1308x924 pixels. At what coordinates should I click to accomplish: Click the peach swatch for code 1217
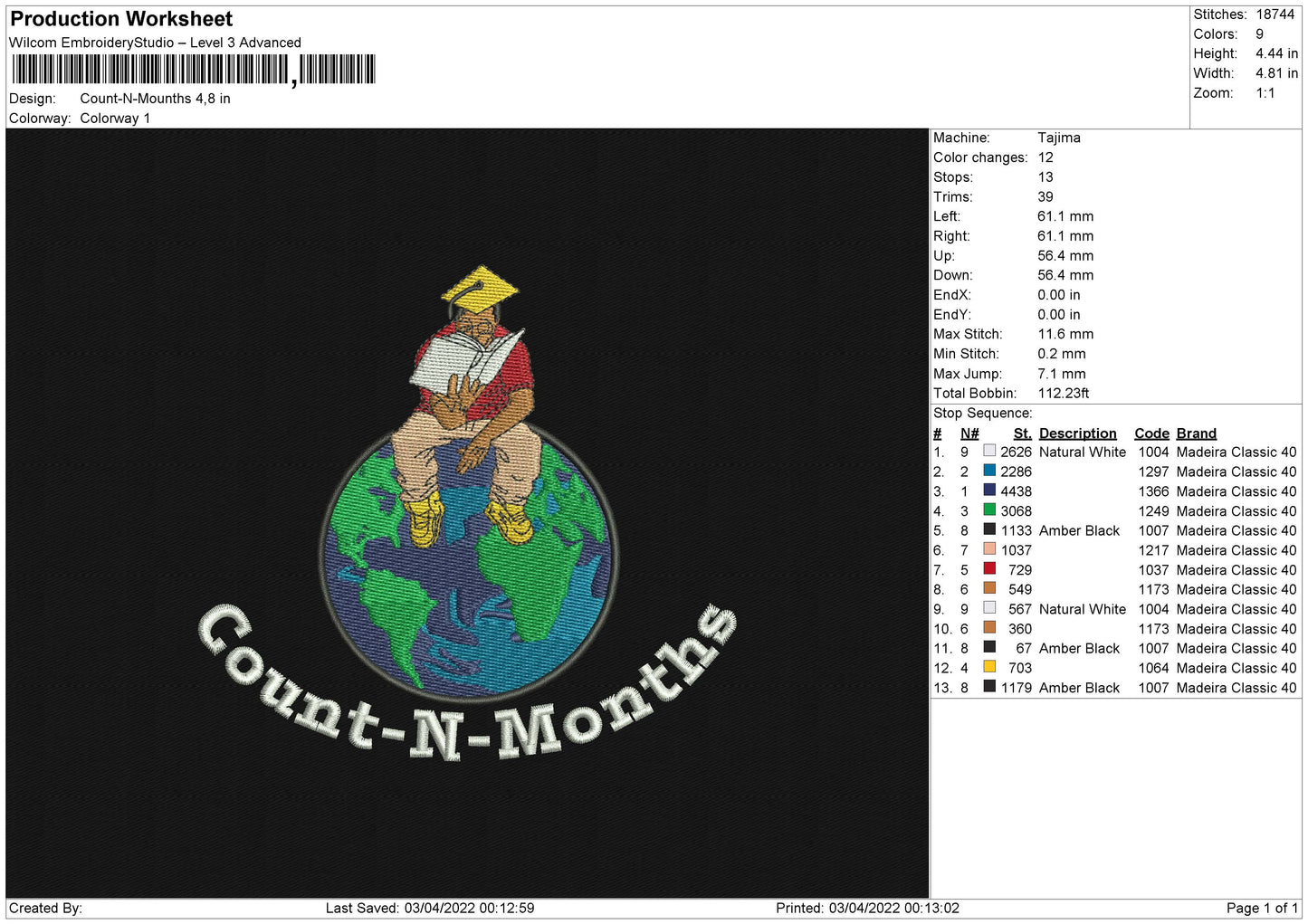tap(989, 549)
